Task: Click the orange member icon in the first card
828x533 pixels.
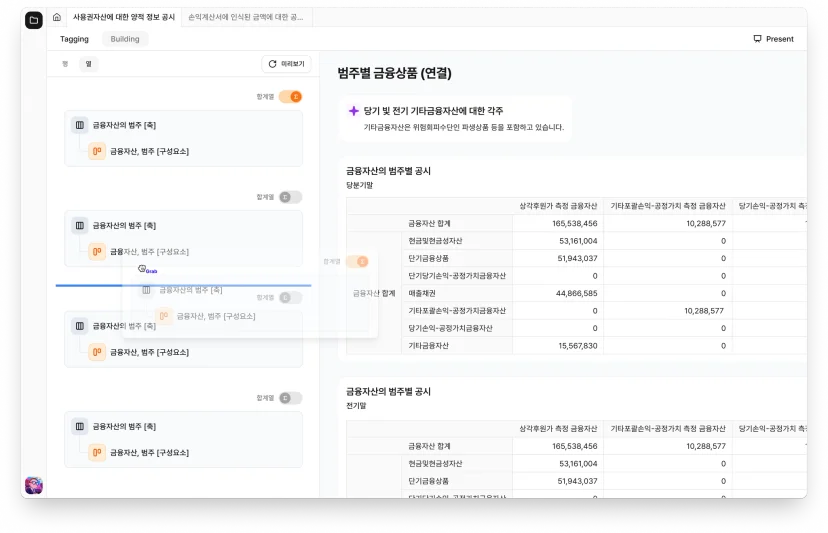Action: (97, 151)
